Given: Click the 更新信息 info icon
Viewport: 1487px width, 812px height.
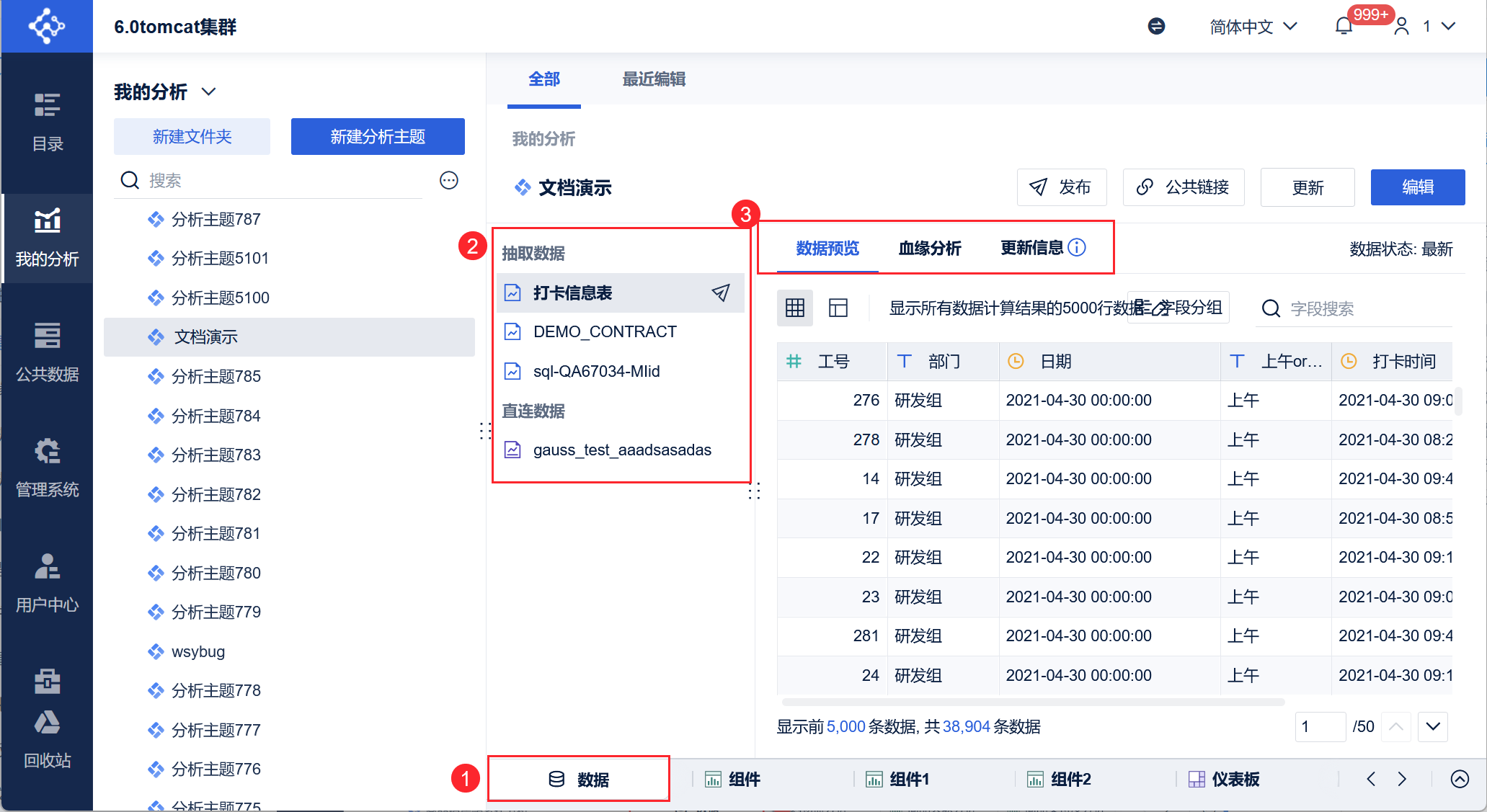Looking at the screenshot, I should 1077,248.
